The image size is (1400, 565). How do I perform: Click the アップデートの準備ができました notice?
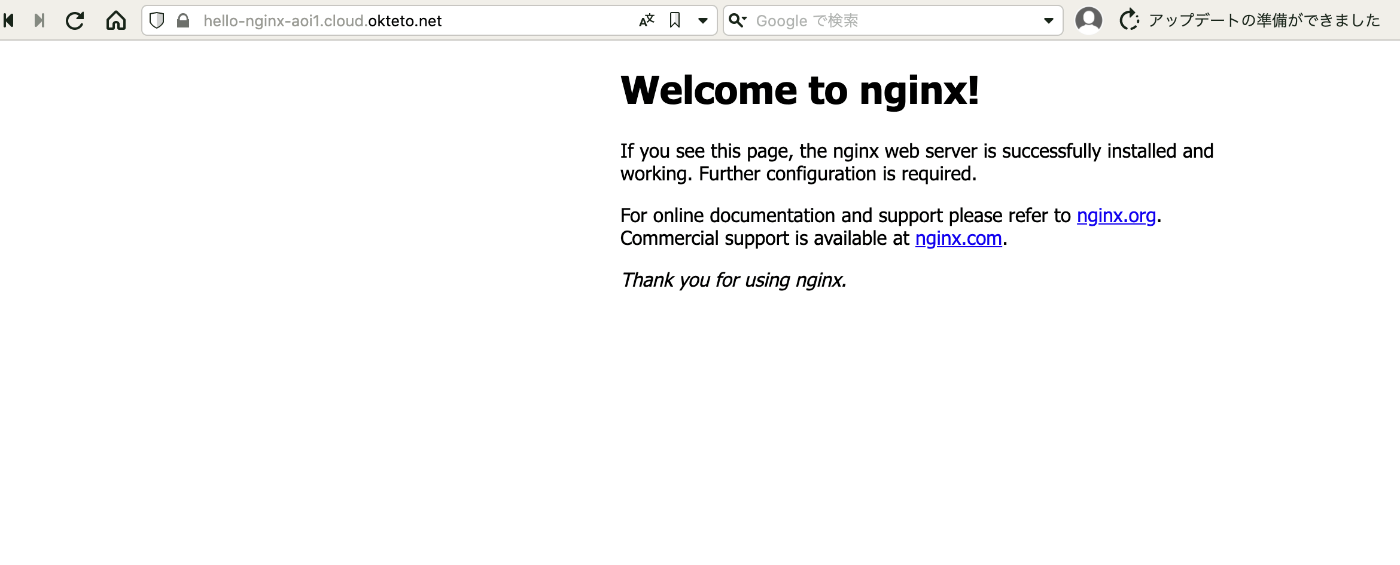tap(1264, 20)
